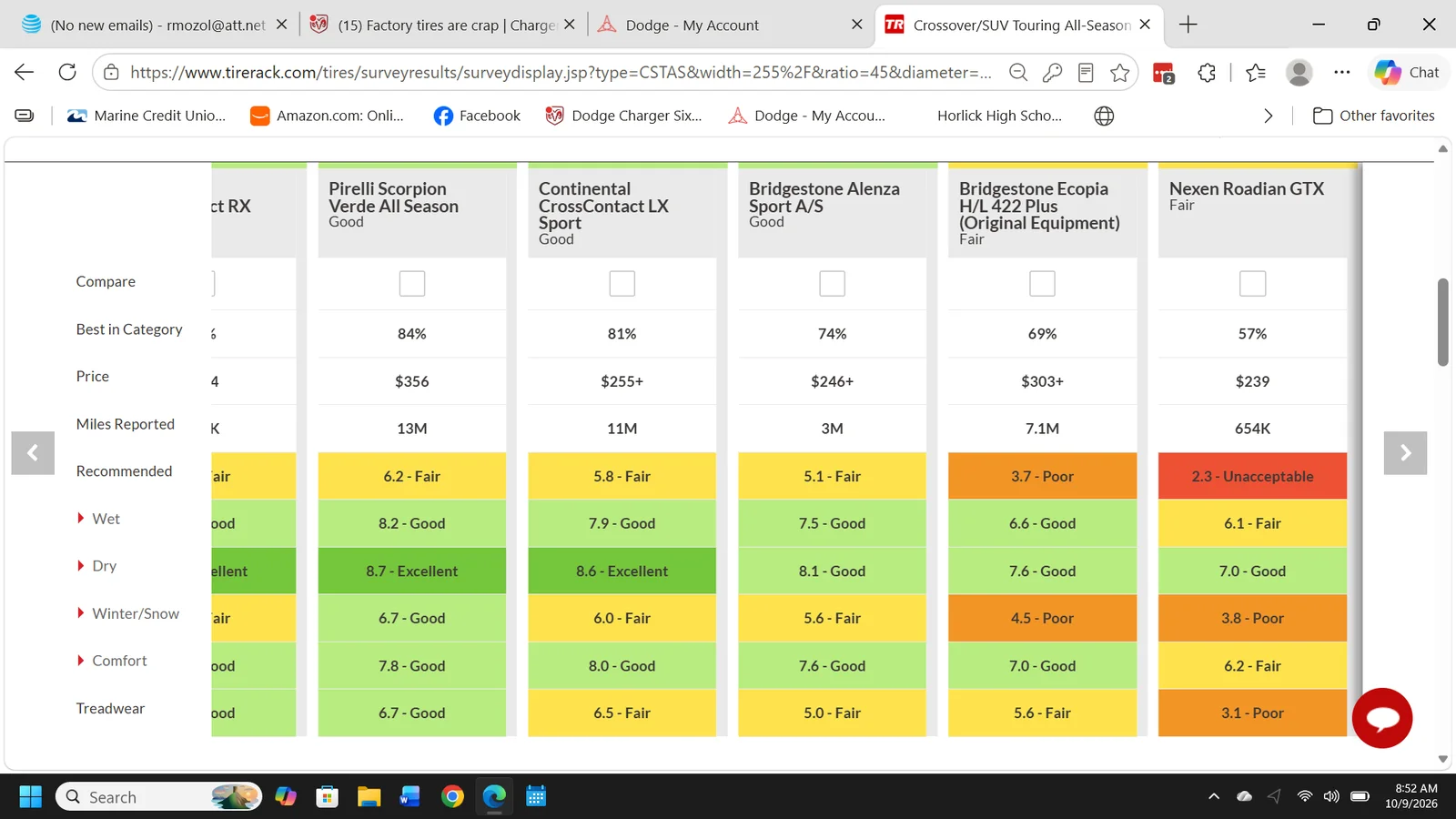Open the browser profile avatar

pos(1299,73)
